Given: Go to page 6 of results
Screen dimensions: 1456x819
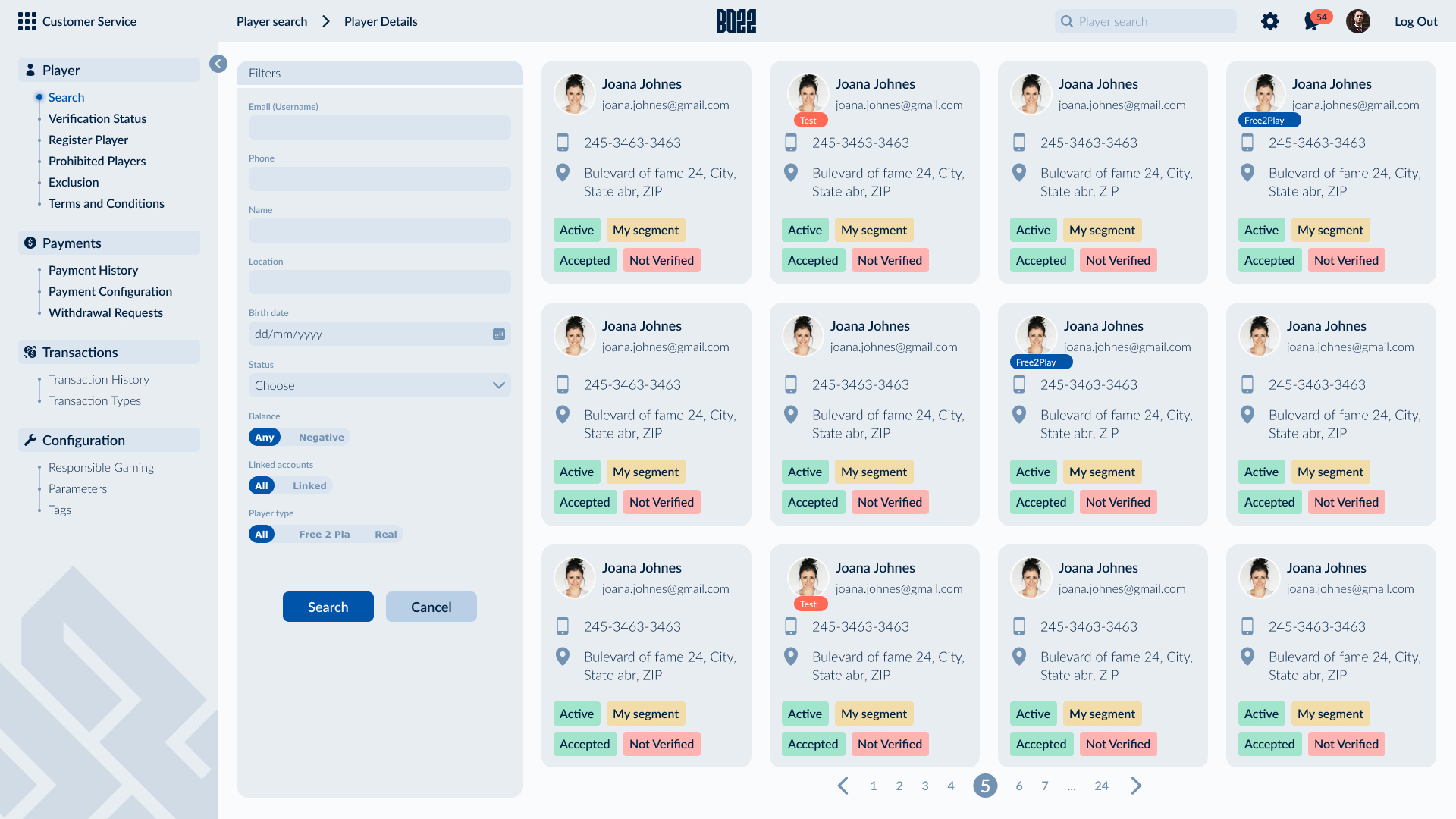Looking at the screenshot, I should pos(1019,786).
